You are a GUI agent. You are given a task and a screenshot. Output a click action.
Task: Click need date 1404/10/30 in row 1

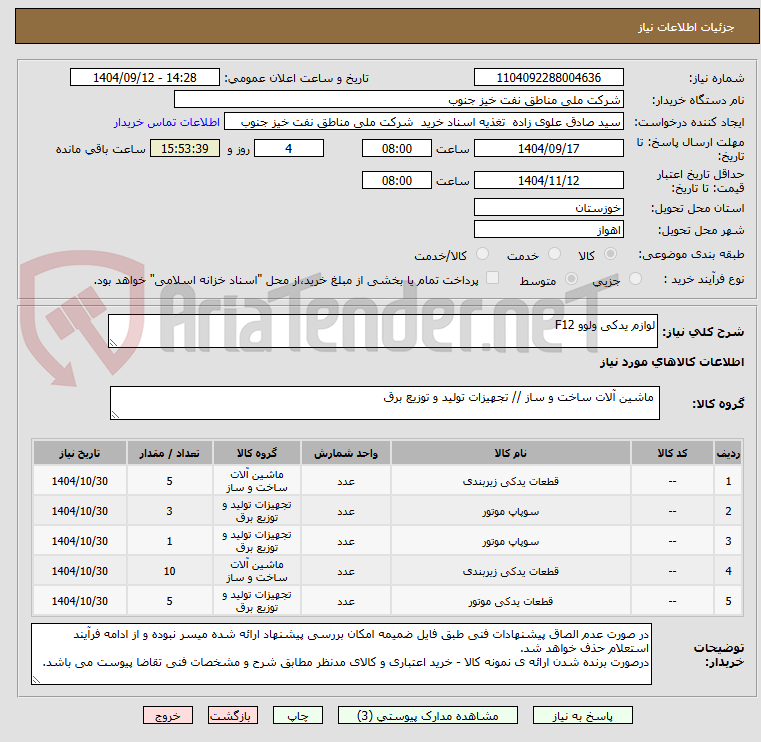click(x=80, y=481)
